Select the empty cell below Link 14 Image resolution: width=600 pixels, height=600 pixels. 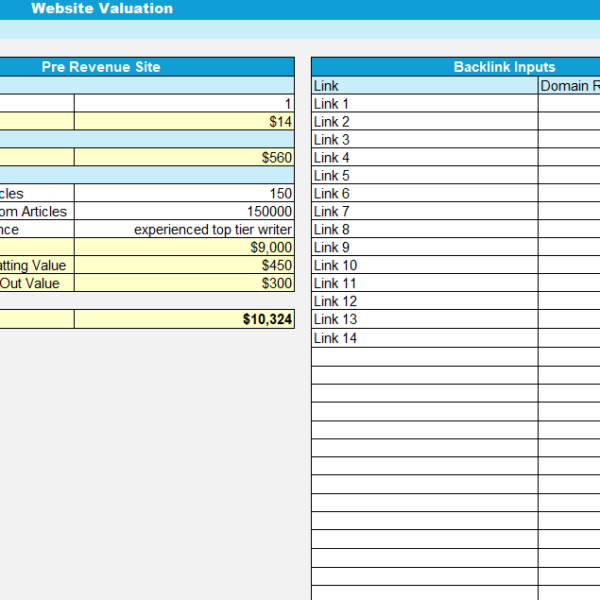[x=424, y=356]
